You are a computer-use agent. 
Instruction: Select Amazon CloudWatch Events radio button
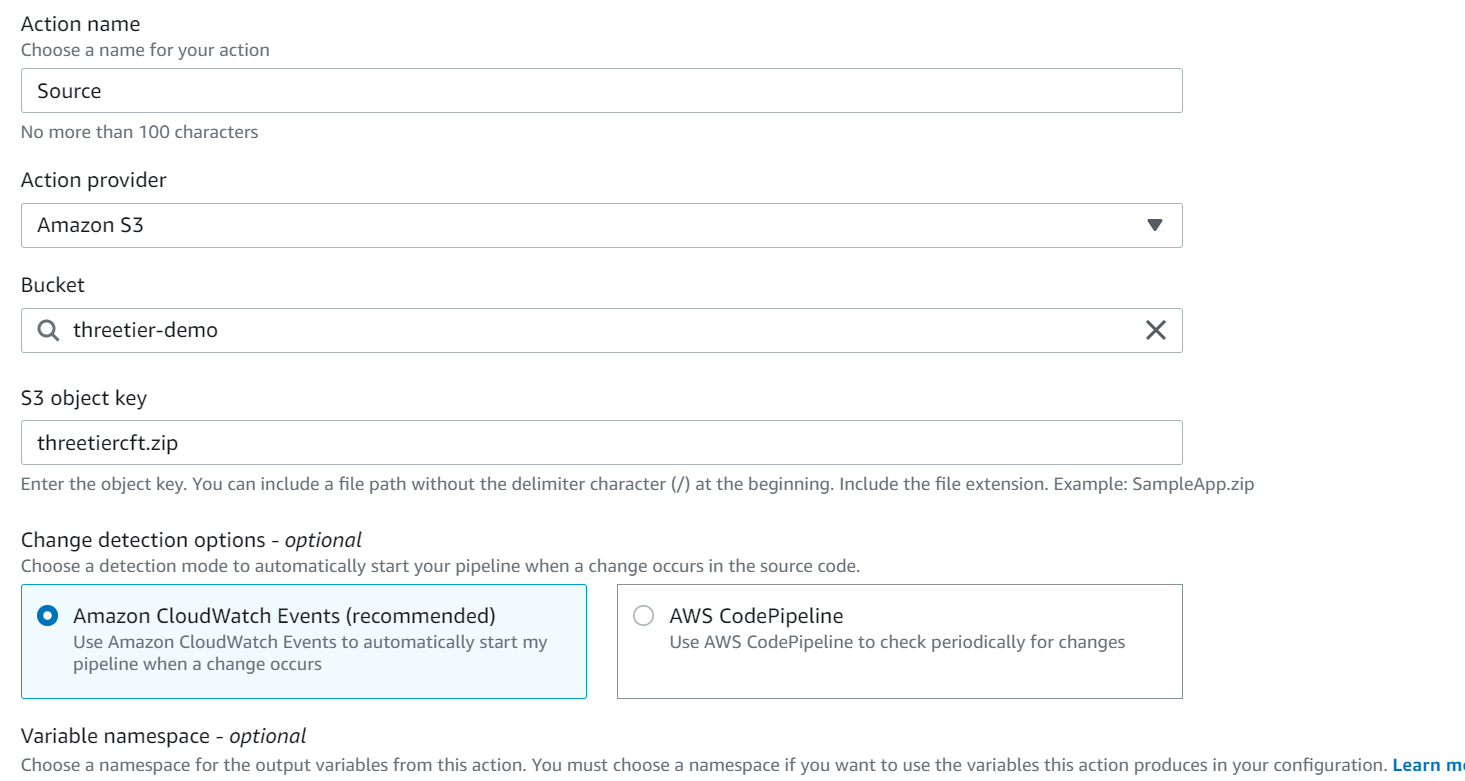47,616
